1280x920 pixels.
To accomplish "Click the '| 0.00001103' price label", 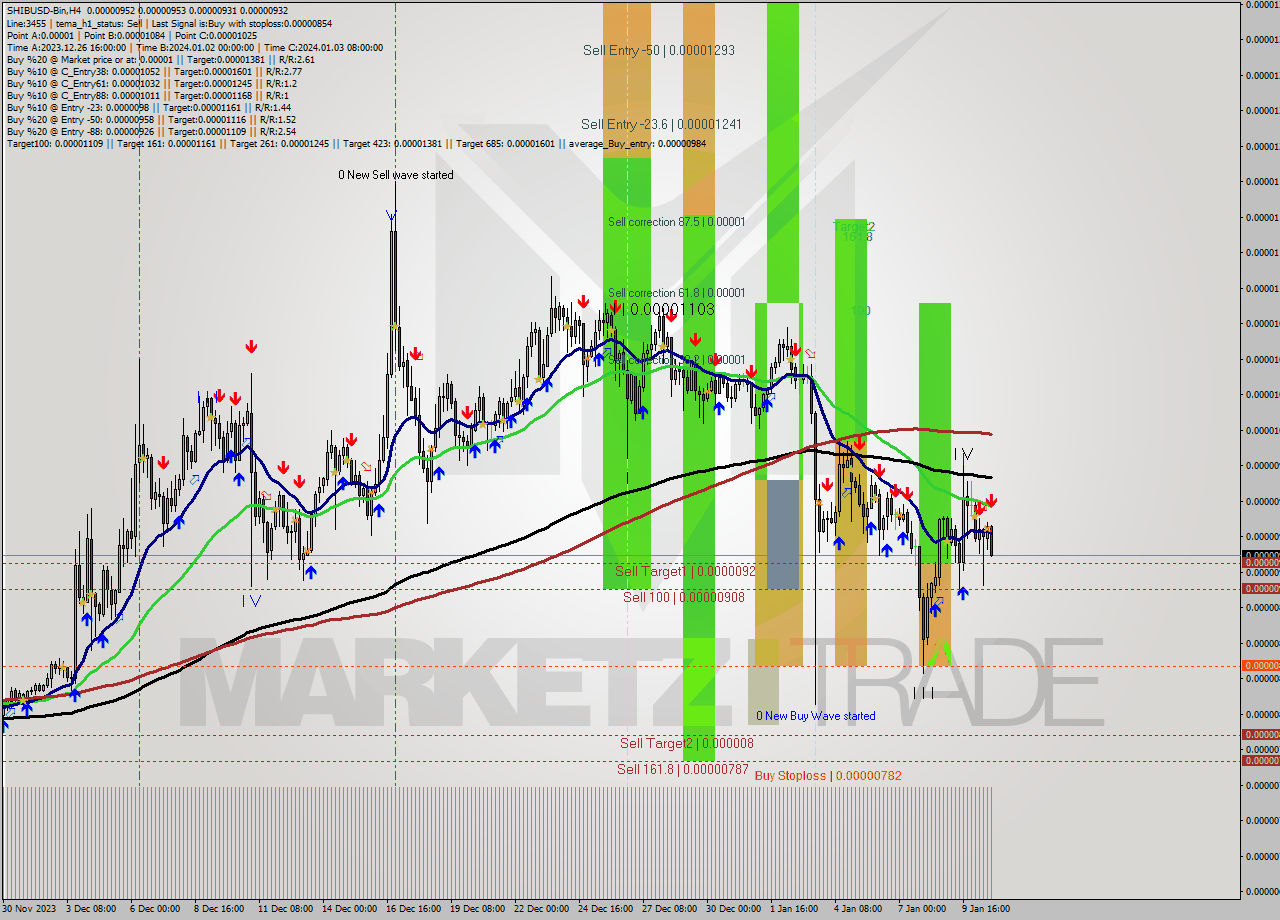I will [669, 310].
